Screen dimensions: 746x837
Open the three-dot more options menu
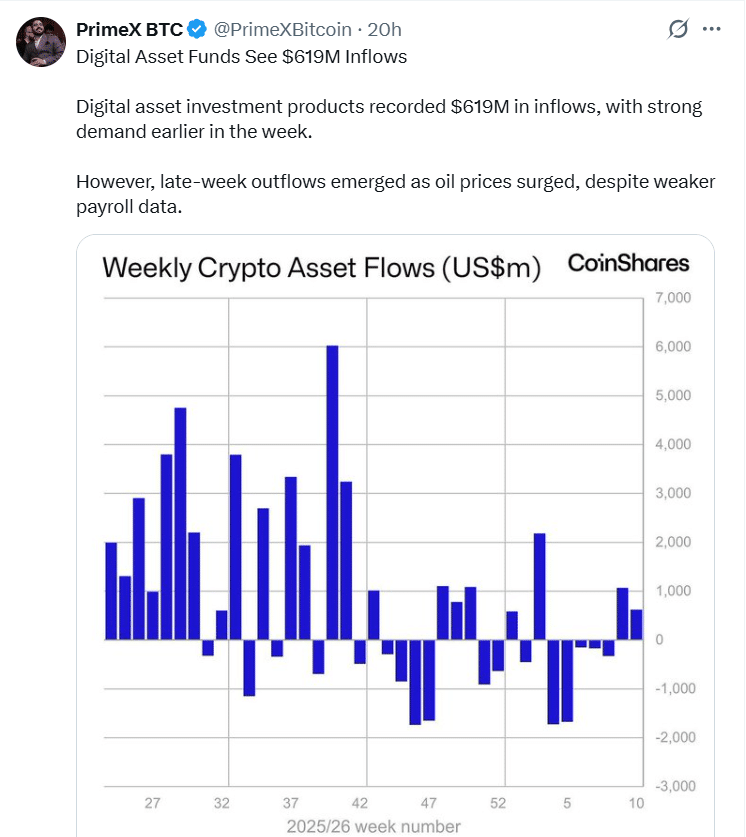711,30
